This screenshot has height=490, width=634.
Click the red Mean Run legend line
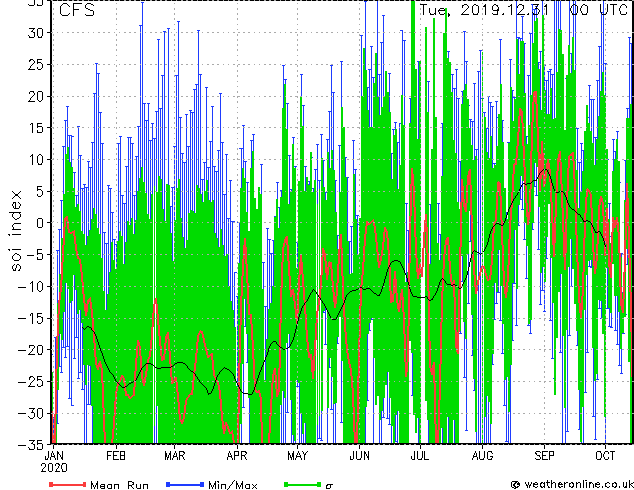pos(68,484)
